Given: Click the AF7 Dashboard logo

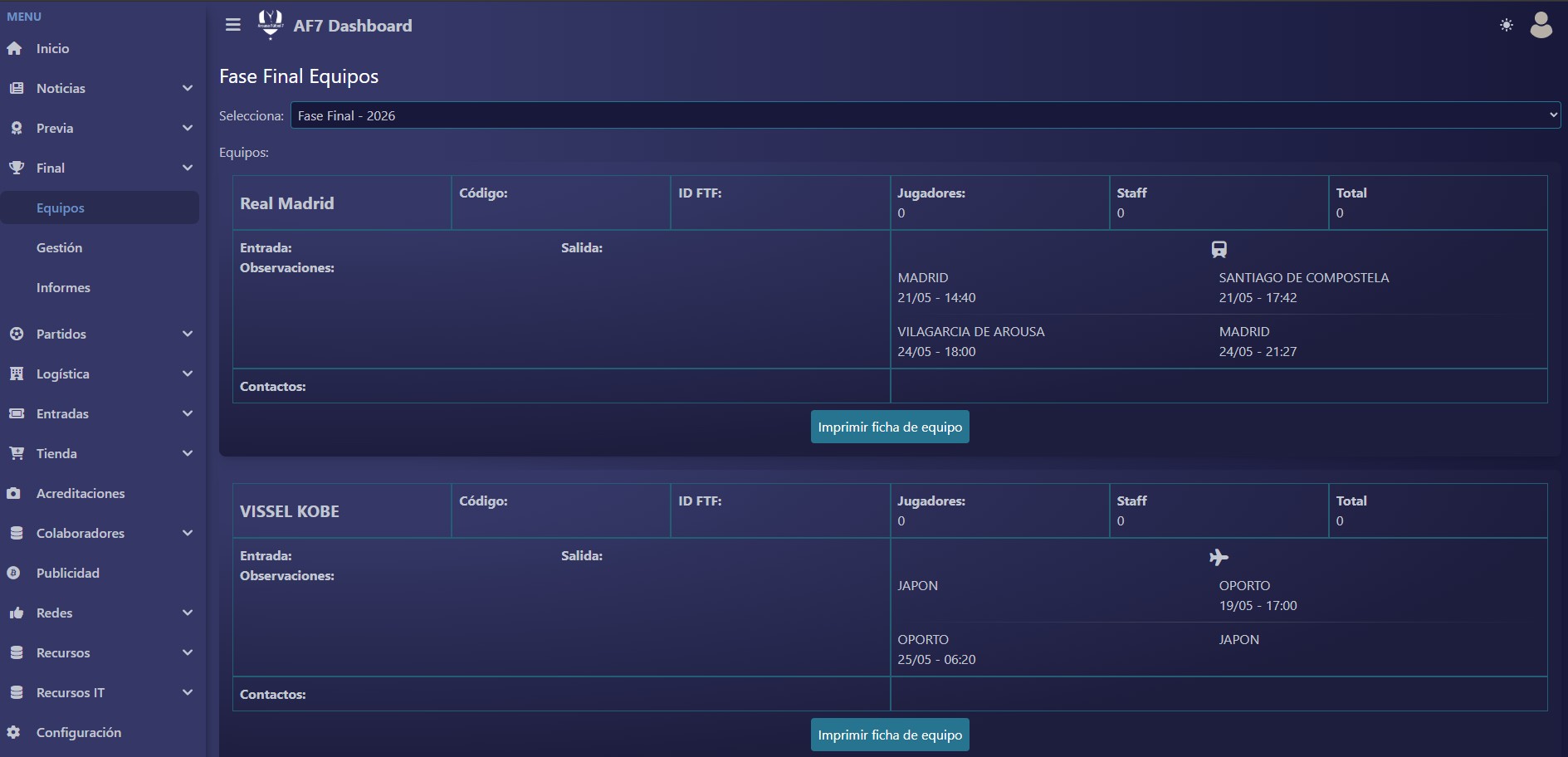Looking at the screenshot, I should point(271,25).
